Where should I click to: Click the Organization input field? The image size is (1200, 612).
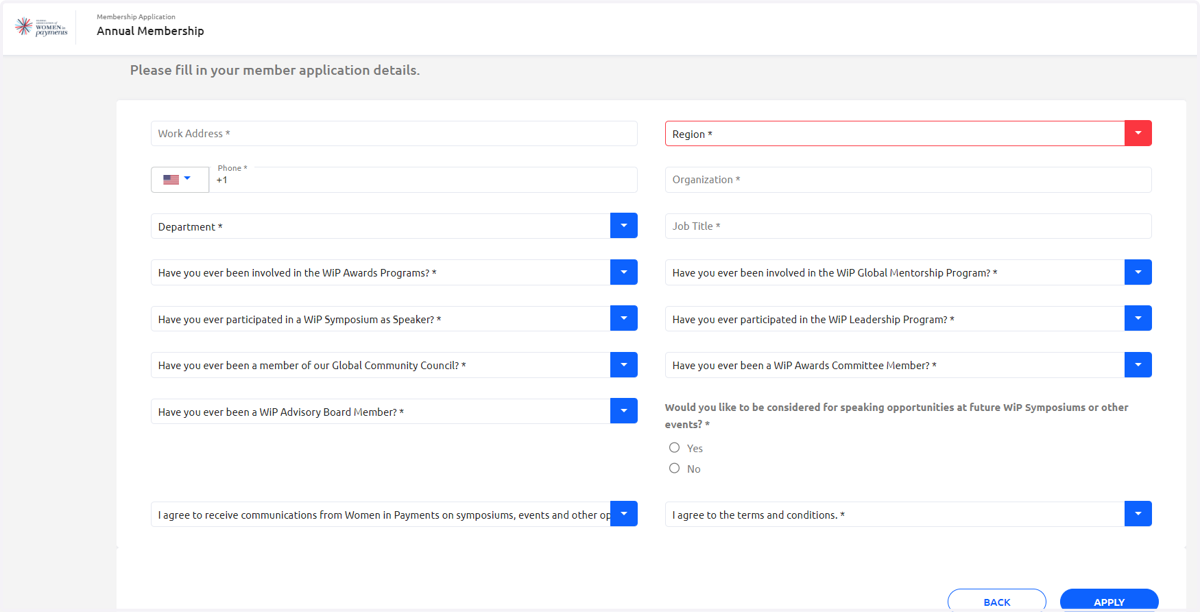[x=908, y=180]
